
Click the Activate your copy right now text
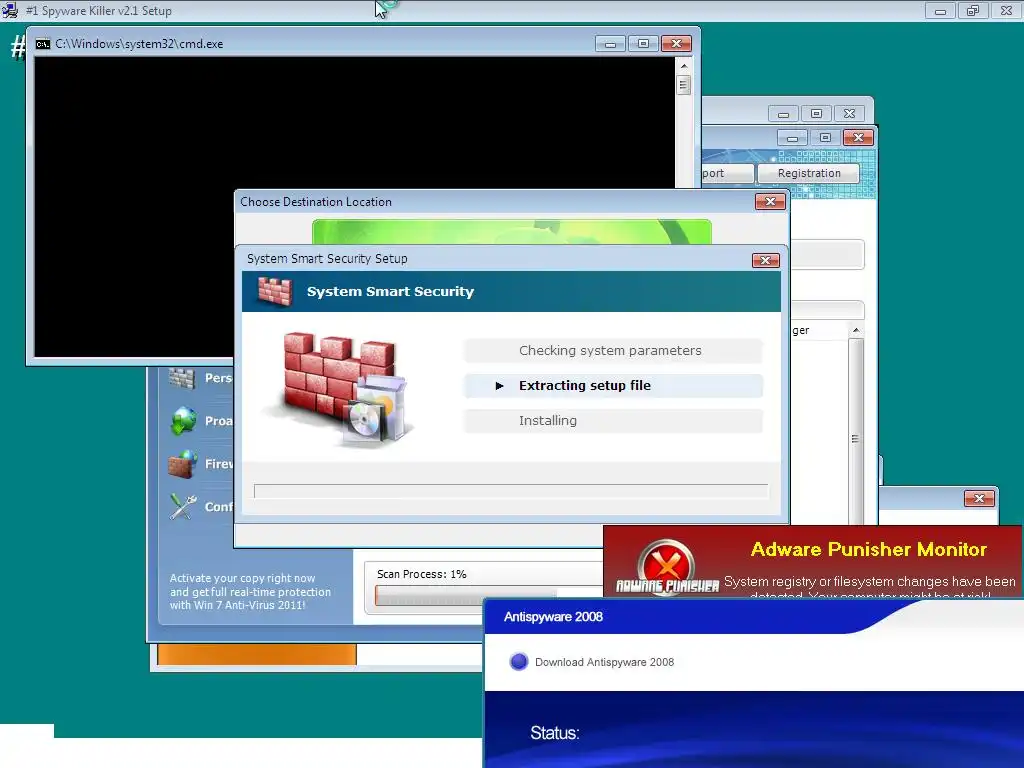(x=250, y=592)
